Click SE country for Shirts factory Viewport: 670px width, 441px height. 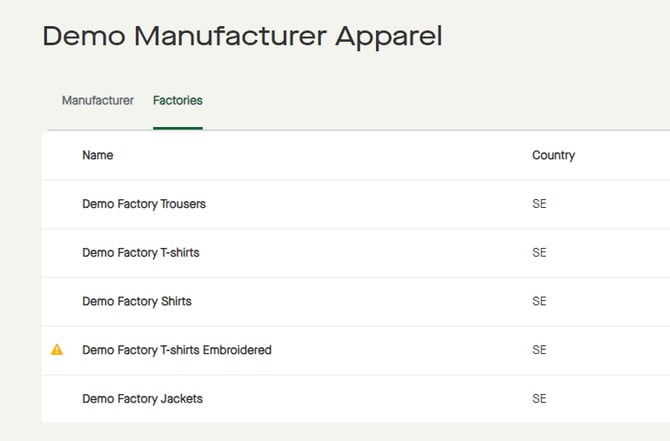[540, 301]
